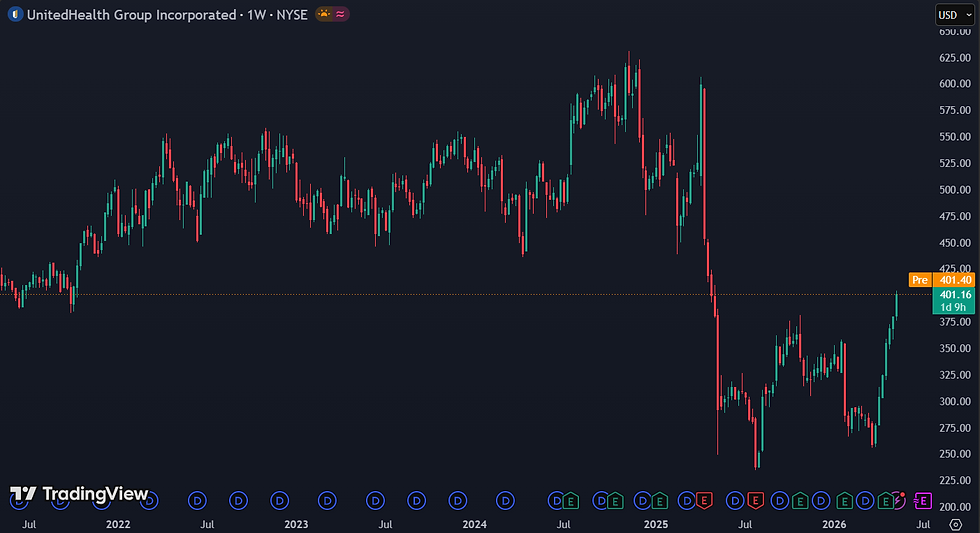Viewport: 980px width, 533px height.
Task: Open the January 2026 green earnings marker
Action: [844, 501]
